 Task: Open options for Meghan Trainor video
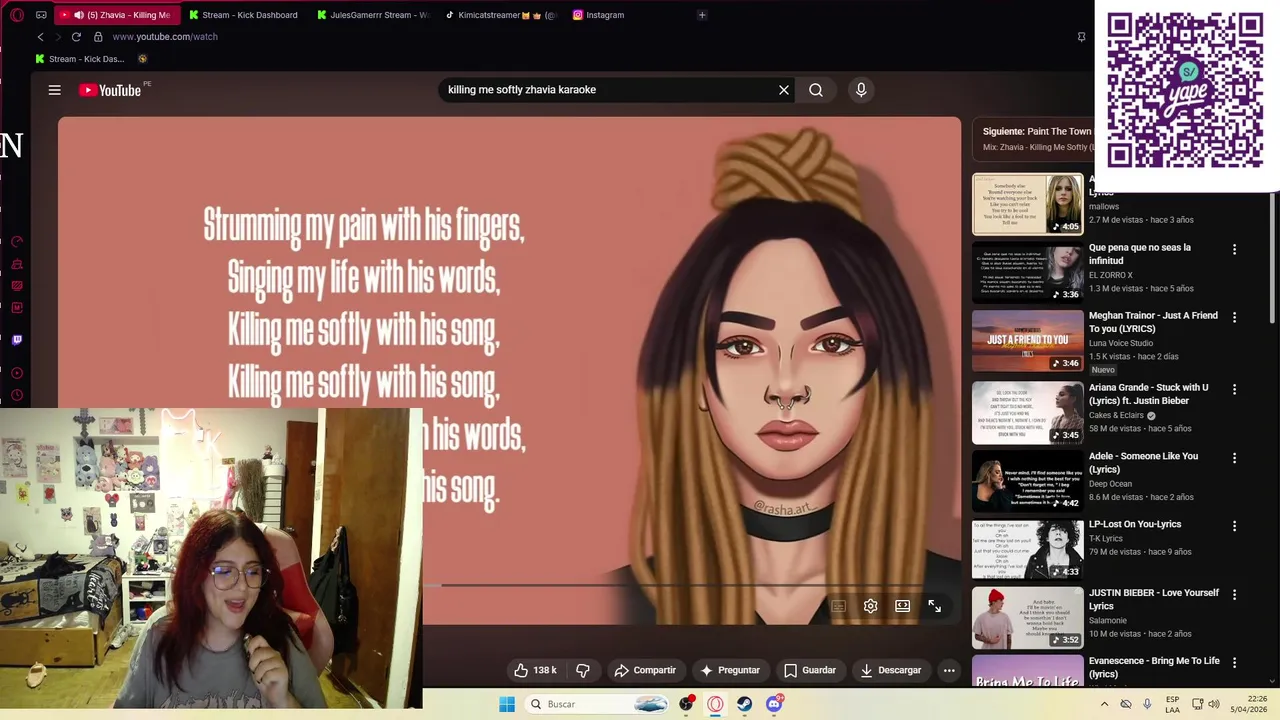click(x=1234, y=317)
